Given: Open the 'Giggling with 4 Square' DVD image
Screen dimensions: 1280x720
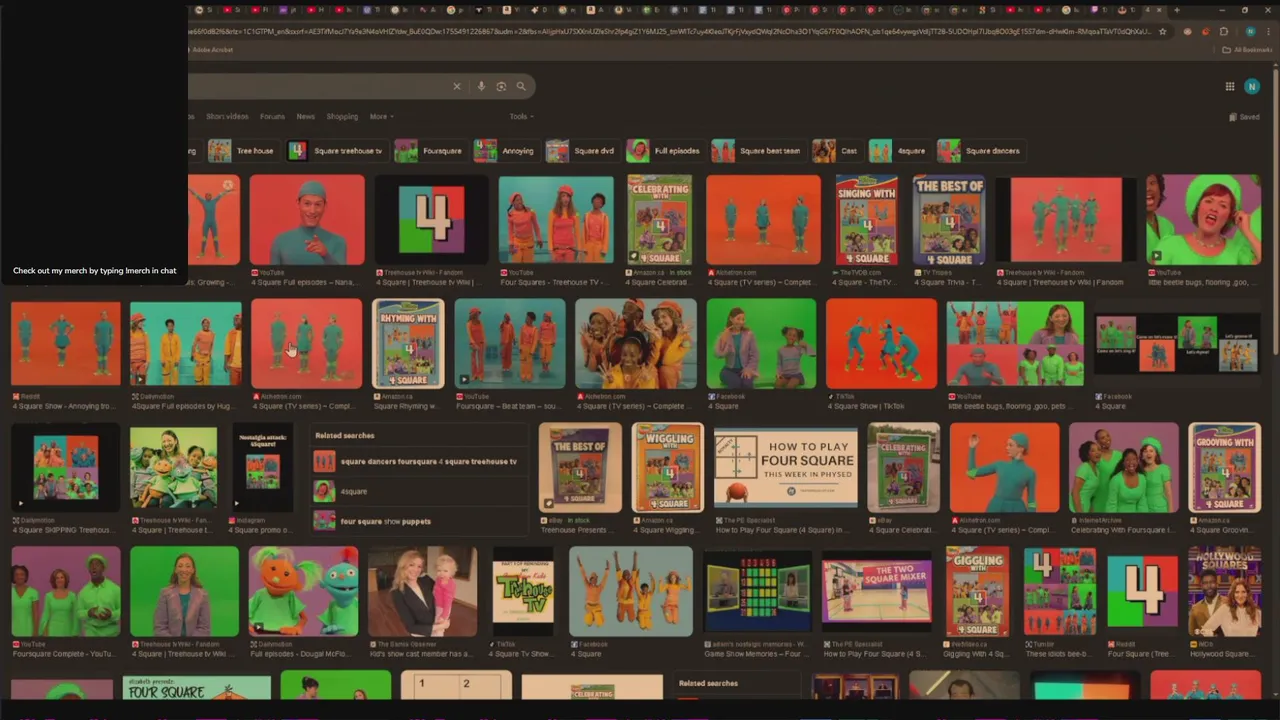Looking at the screenshot, I should [977, 591].
